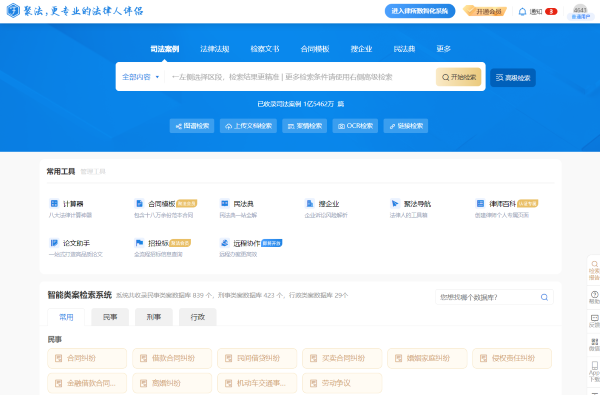
Task: Click the database search magnifier icon
Action: 544,297
